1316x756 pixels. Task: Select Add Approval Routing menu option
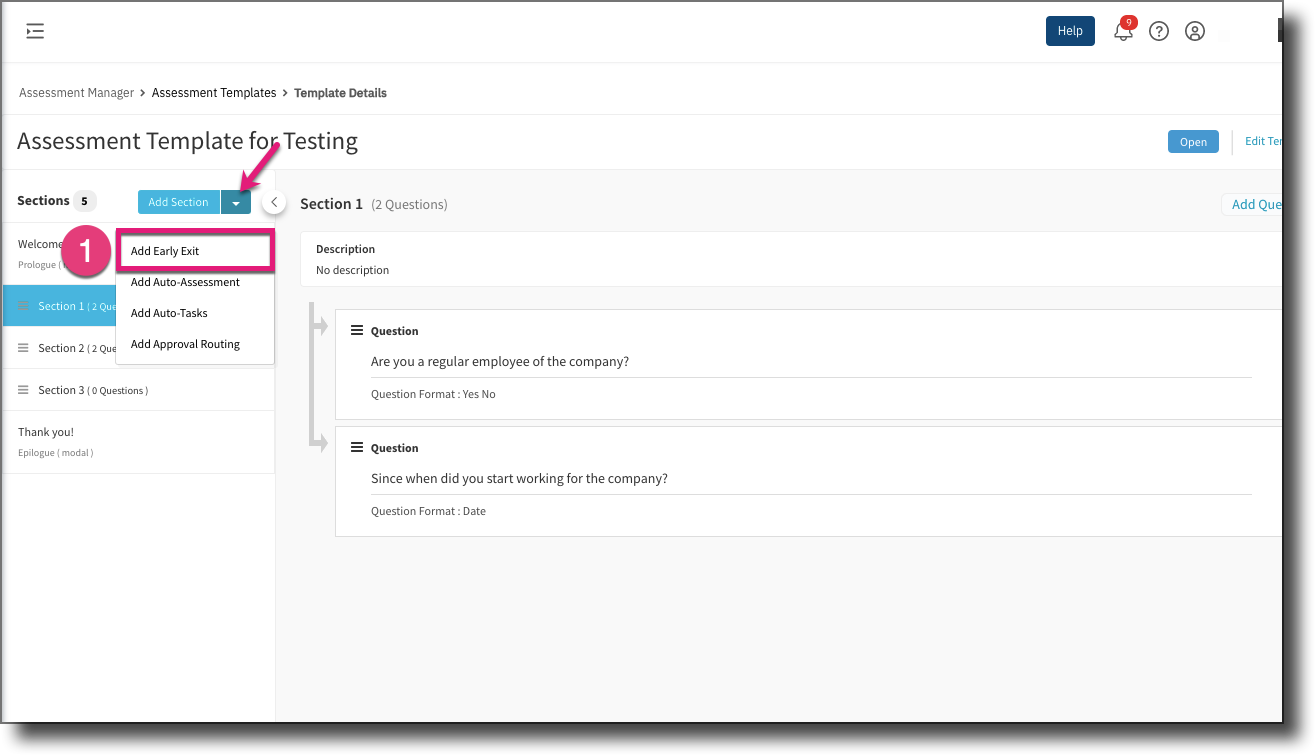pyautogui.click(x=185, y=344)
